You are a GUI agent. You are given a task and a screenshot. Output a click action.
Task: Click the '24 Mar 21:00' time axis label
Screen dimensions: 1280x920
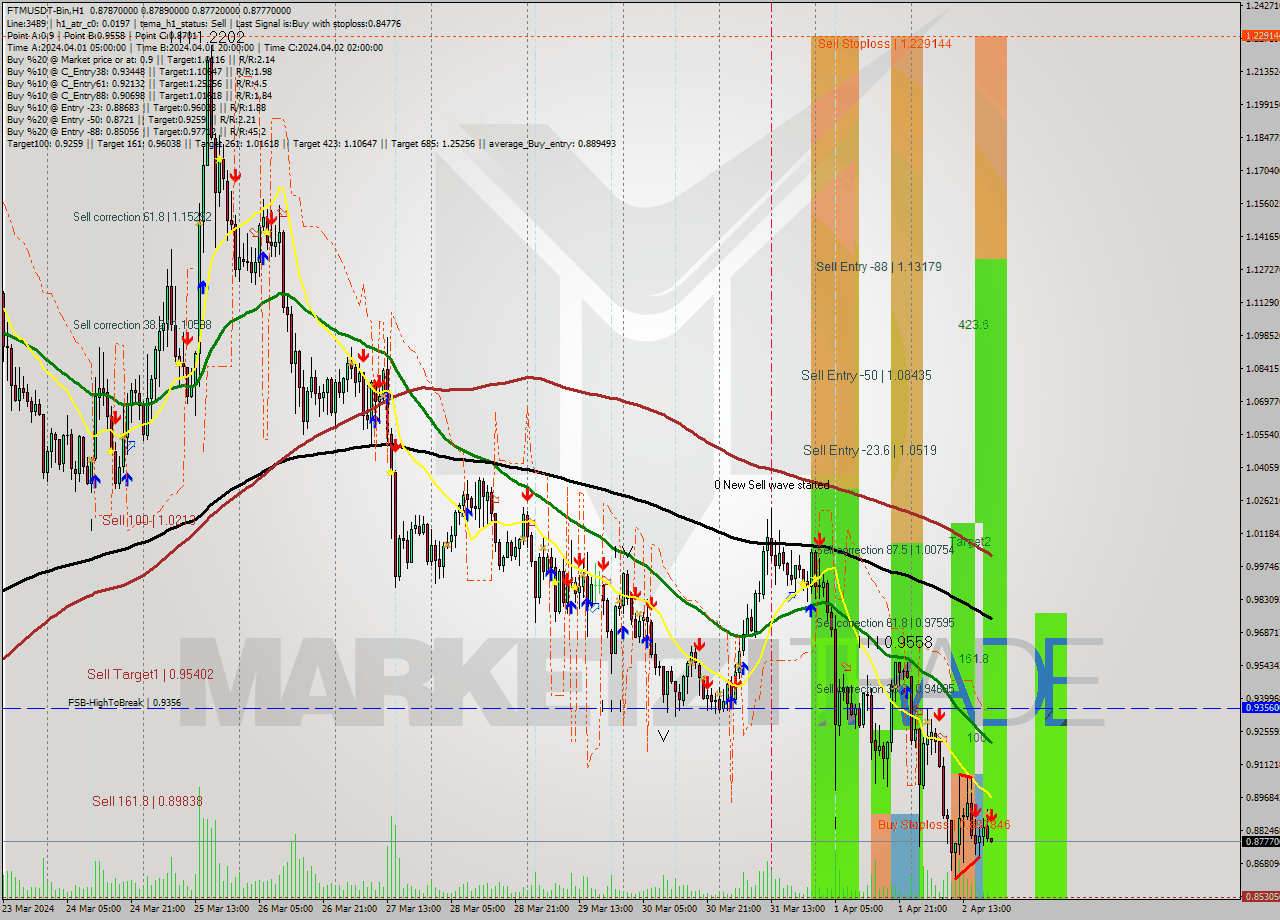[157, 909]
